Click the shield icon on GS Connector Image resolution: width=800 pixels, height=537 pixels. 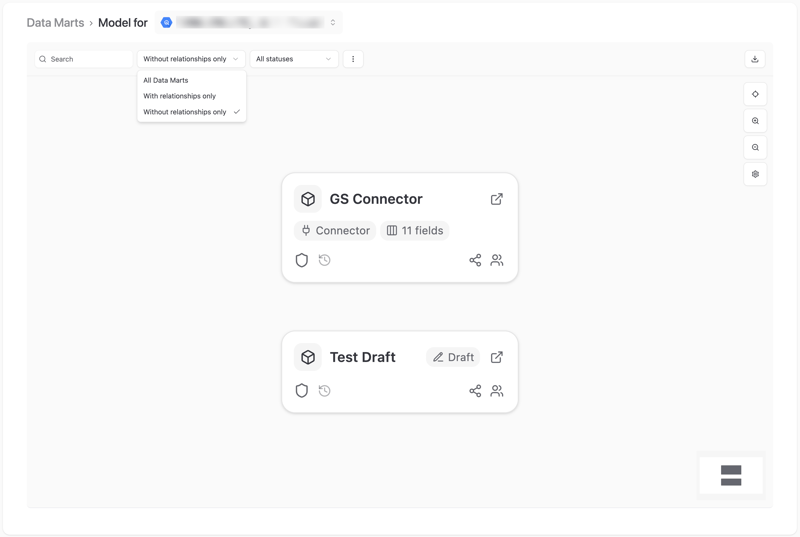coord(302,260)
